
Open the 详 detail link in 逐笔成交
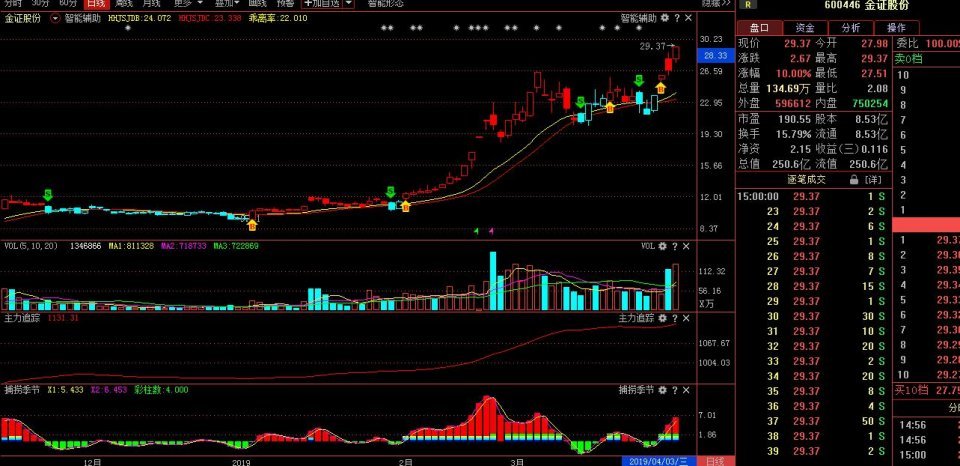[x=873, y=179]
